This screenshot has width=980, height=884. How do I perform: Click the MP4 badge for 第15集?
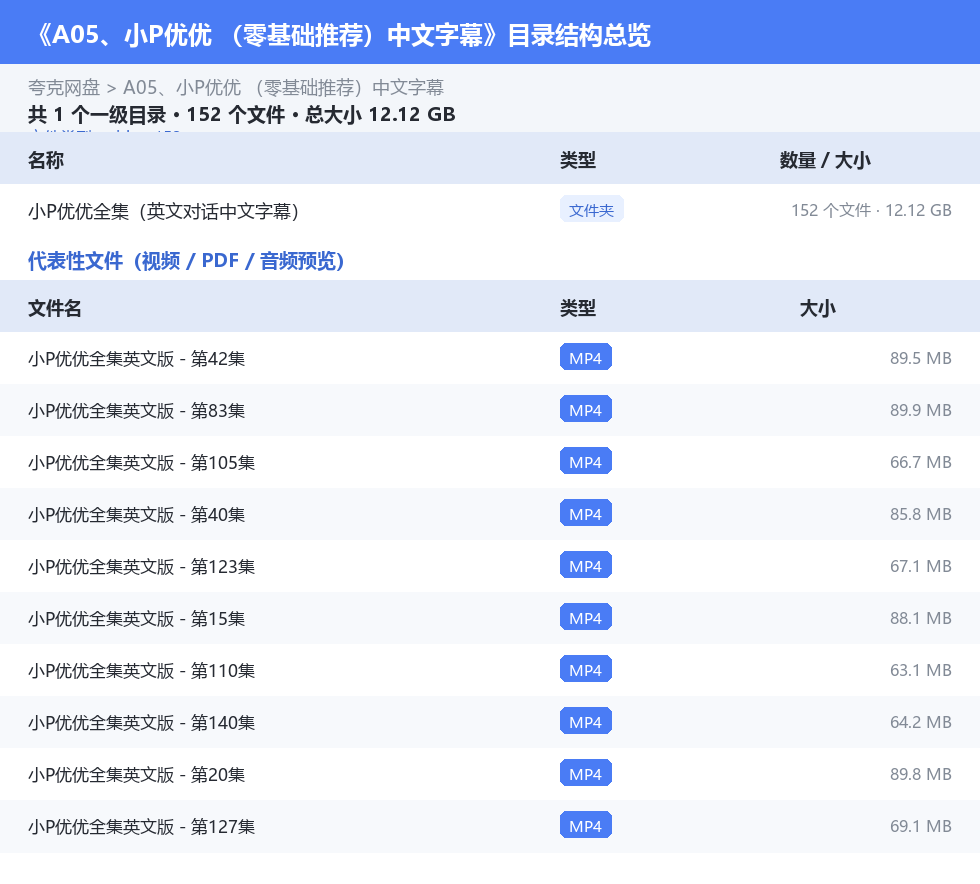point(586,617)
